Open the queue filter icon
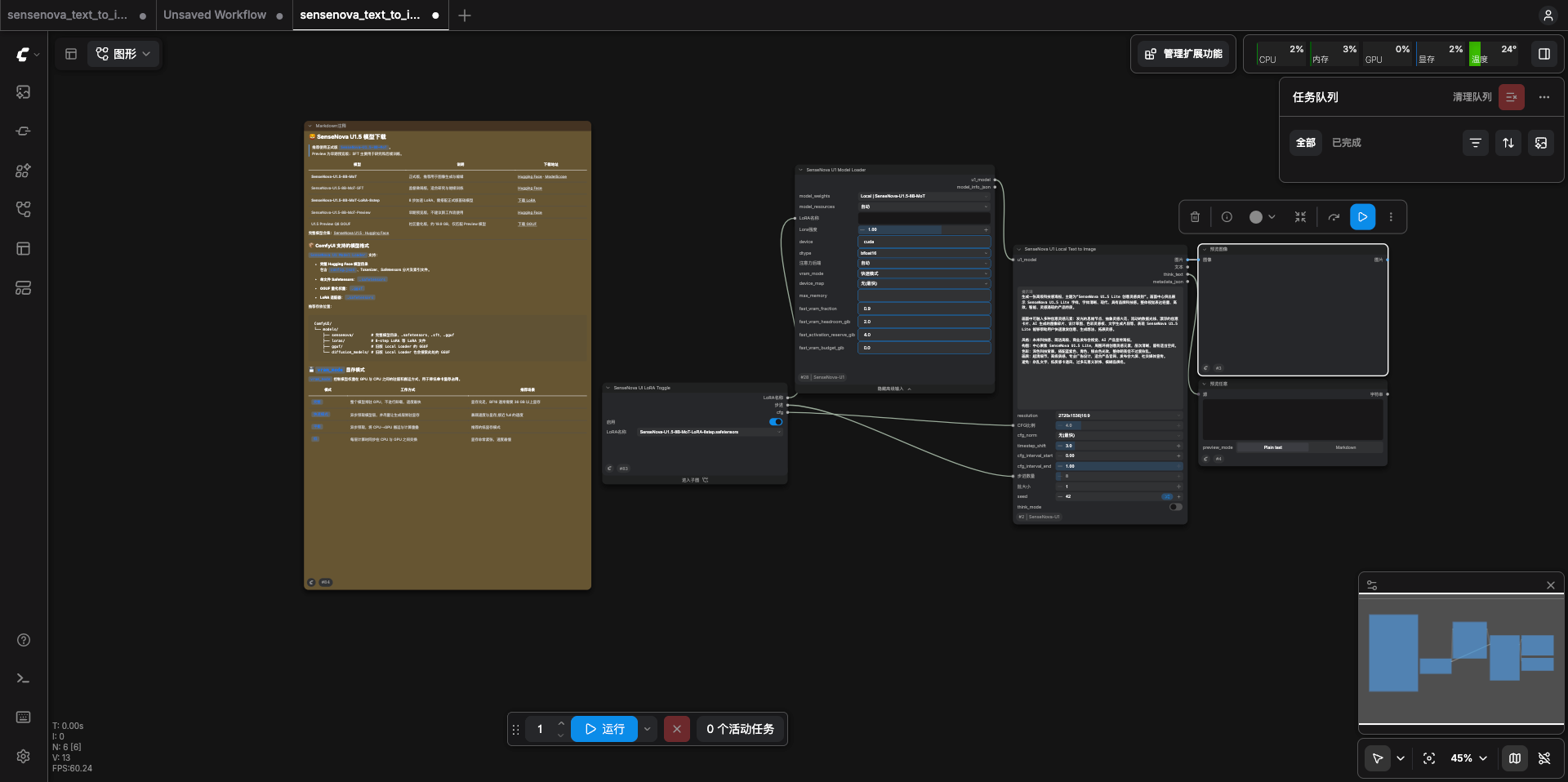 (x=1475, y=143)
